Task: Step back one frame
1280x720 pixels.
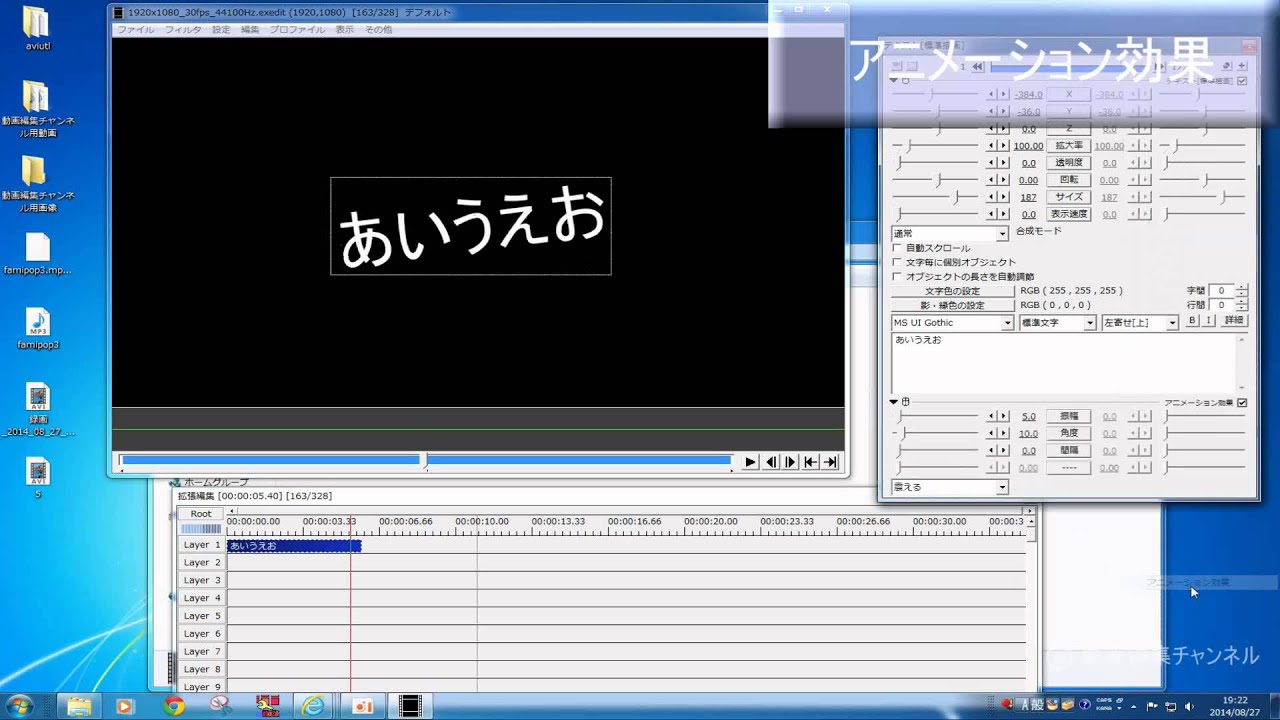Action: (x=771, y=462)
